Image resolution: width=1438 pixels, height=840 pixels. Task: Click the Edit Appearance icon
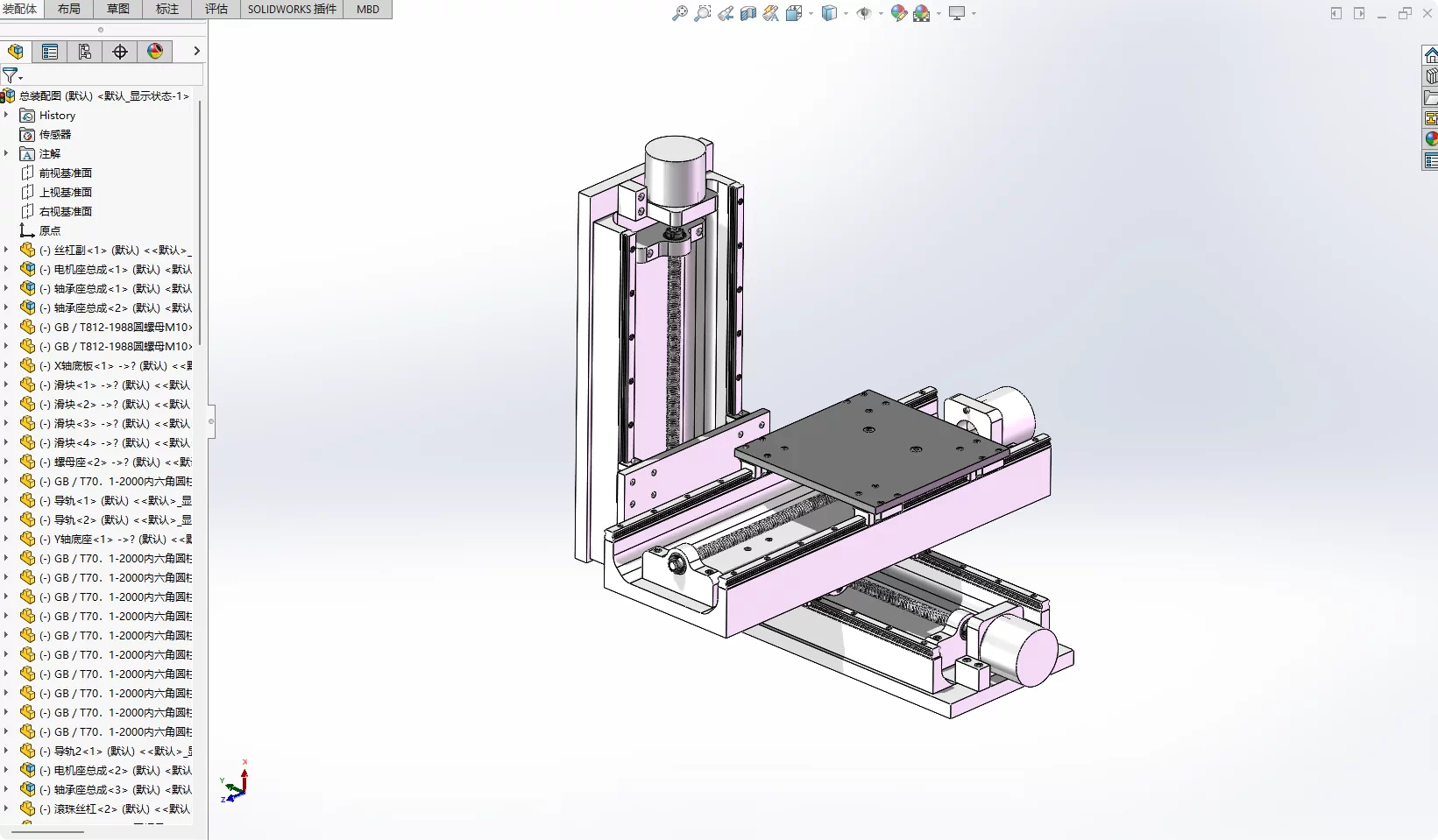(x=899, y=13)
